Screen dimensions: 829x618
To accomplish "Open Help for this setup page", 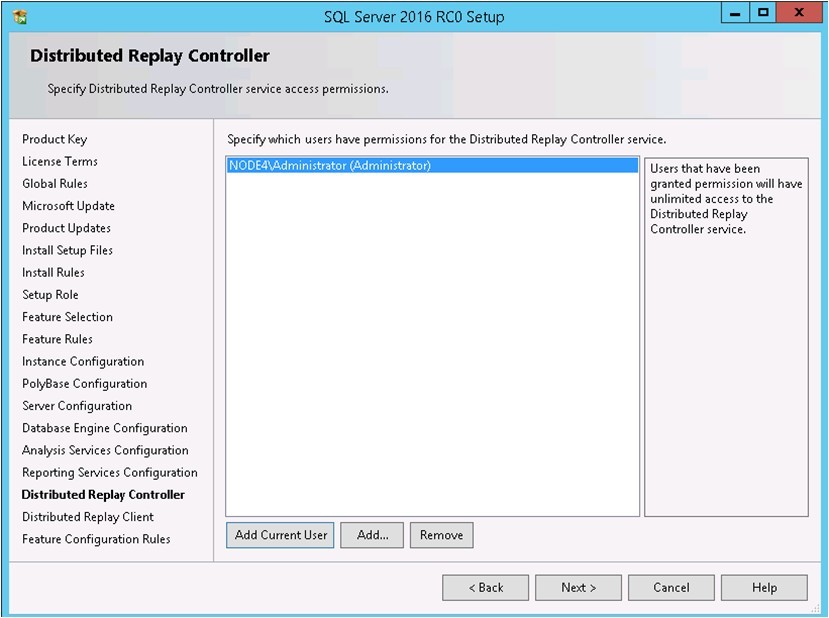I will point(764,587).
